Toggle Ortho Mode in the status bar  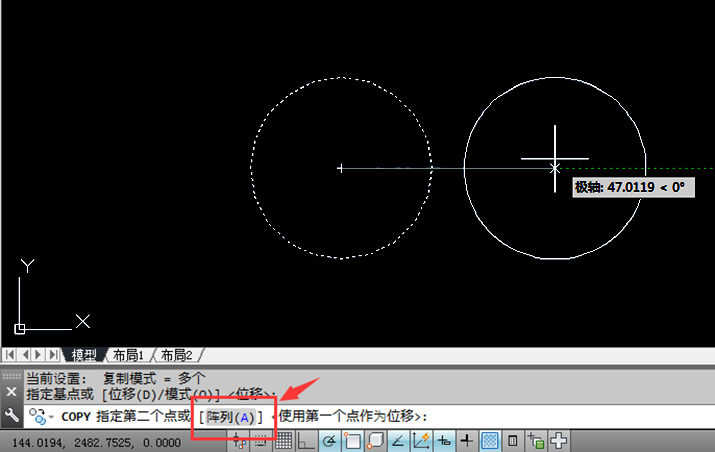pyautogui.click(x=306, y=441)
